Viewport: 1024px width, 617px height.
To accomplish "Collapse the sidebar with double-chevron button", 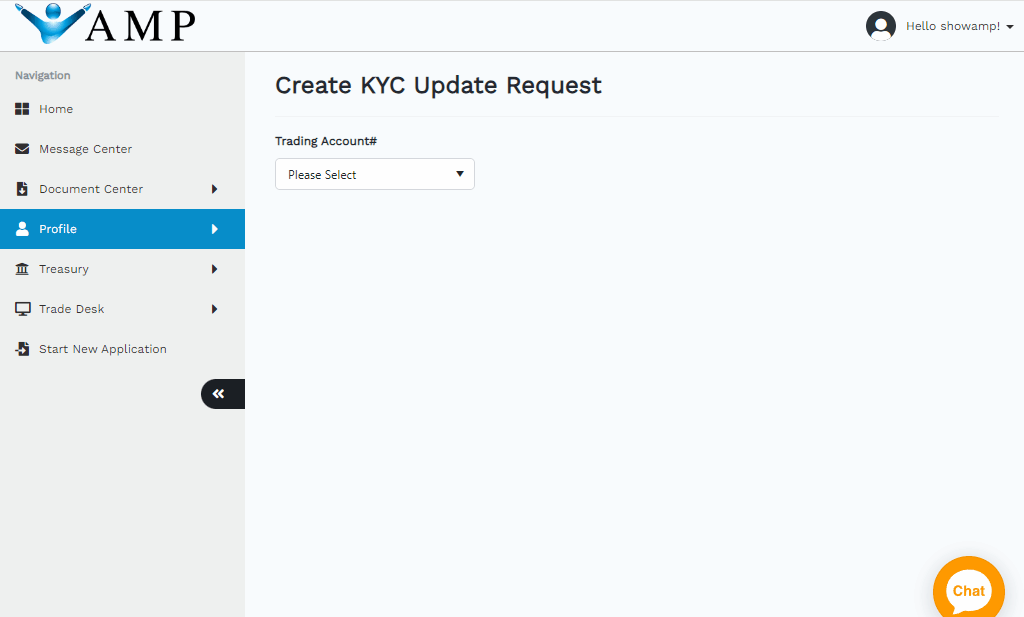I will click(220, 394).
